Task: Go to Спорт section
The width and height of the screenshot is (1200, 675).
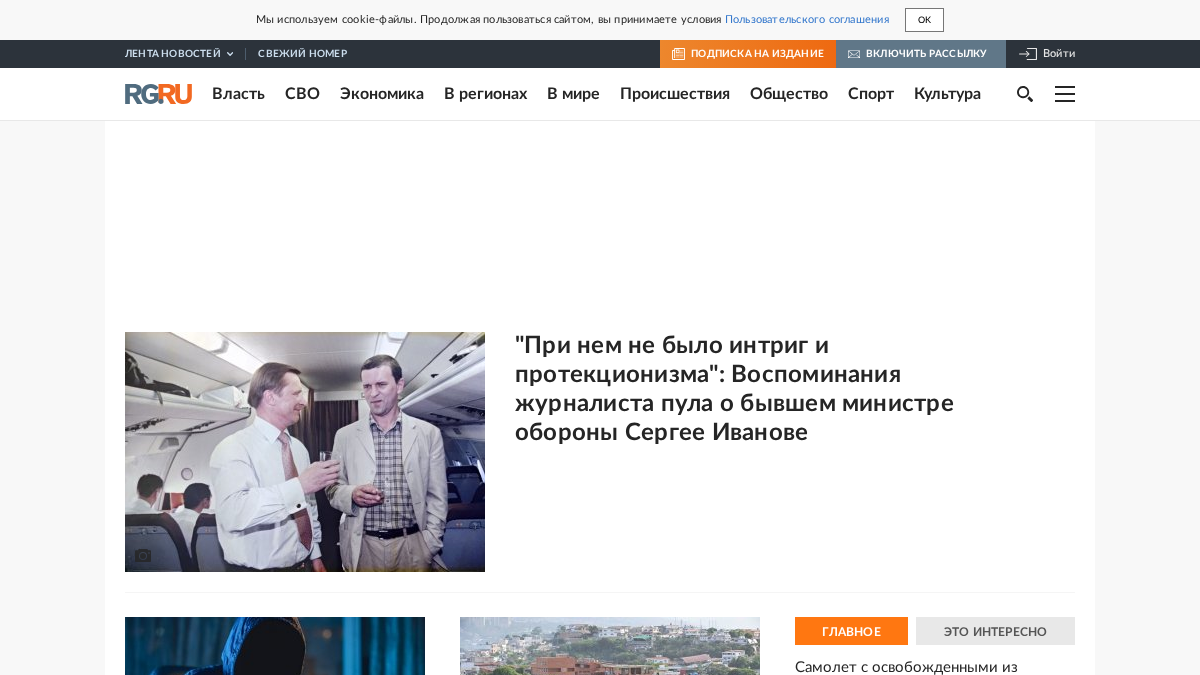Action: [x=871, y=94]
